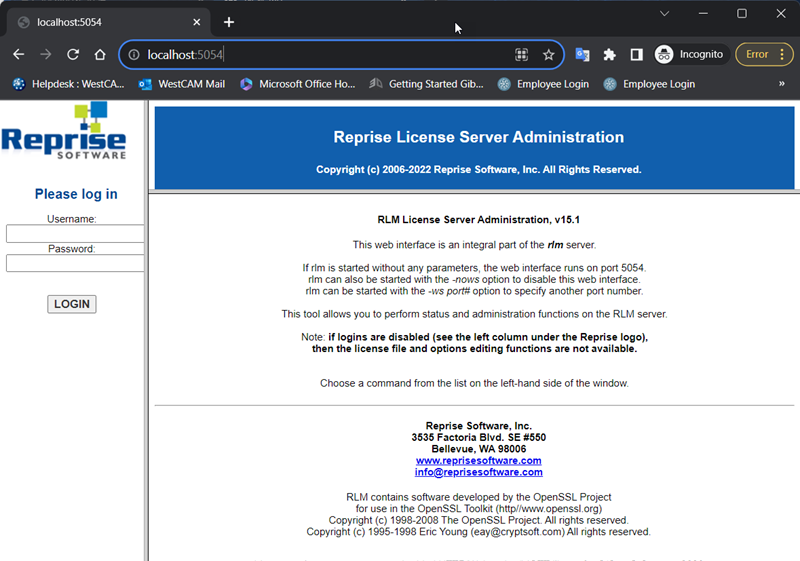Click the Error button in toolbar
Viewport: 800px width, 561px height.
pos(757,54)
